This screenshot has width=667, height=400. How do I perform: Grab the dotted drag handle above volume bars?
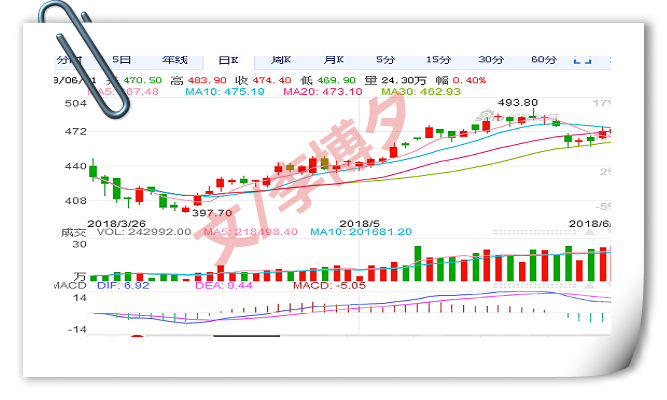pyautogui.click(x=534, y=232)
